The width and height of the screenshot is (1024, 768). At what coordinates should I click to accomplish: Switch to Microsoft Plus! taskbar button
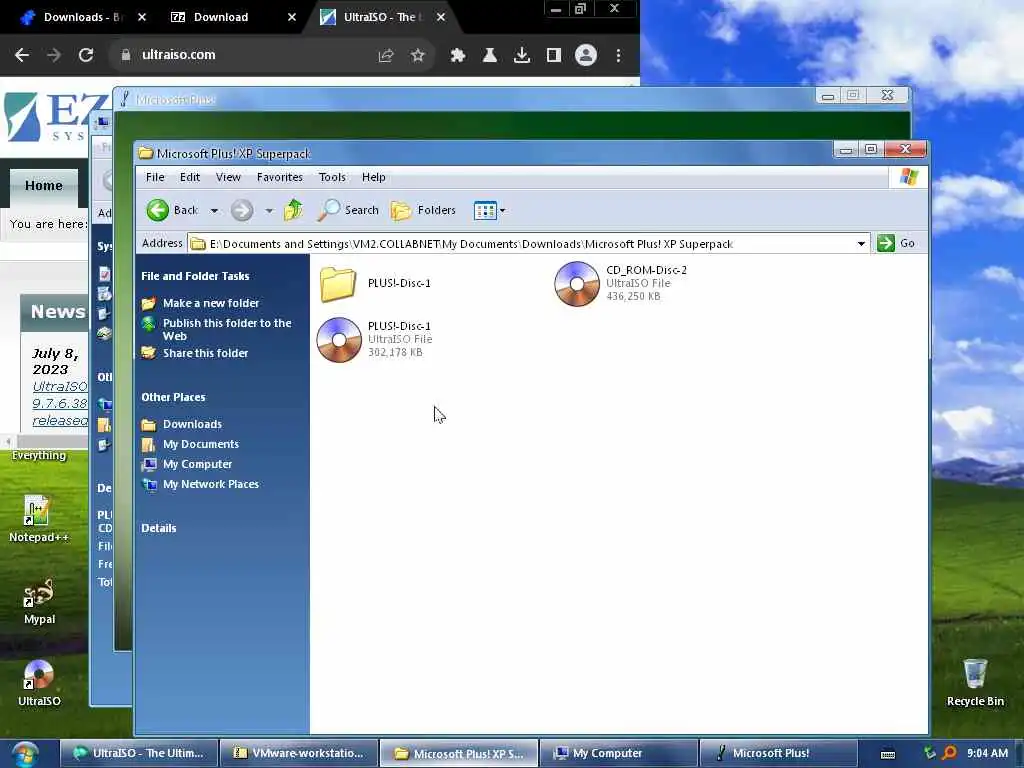coord(778,753)
